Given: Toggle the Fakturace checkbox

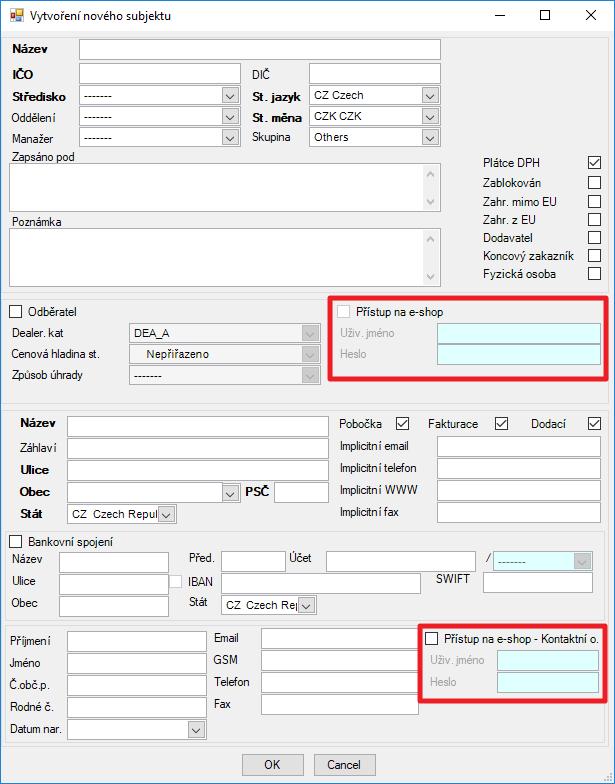Looking at the screenshot, I should tap(501, 424).
